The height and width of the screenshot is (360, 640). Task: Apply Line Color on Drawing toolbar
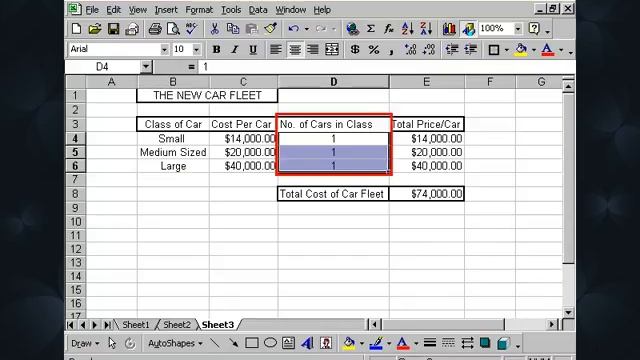point(376,343)
